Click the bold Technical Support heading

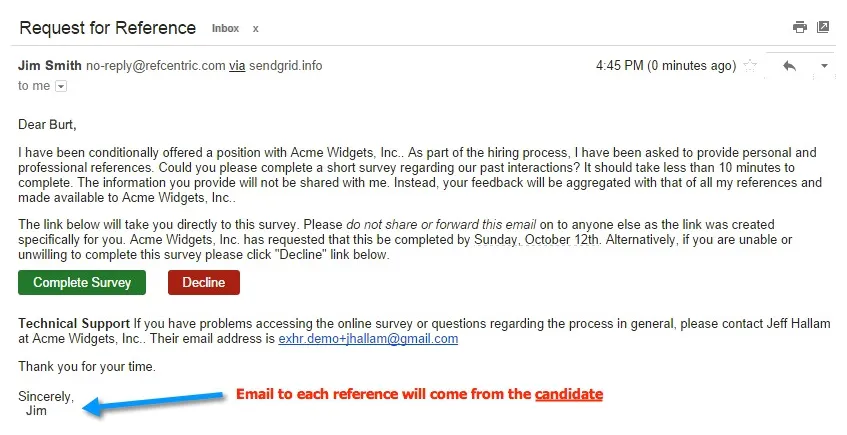(x=74, y=324)
